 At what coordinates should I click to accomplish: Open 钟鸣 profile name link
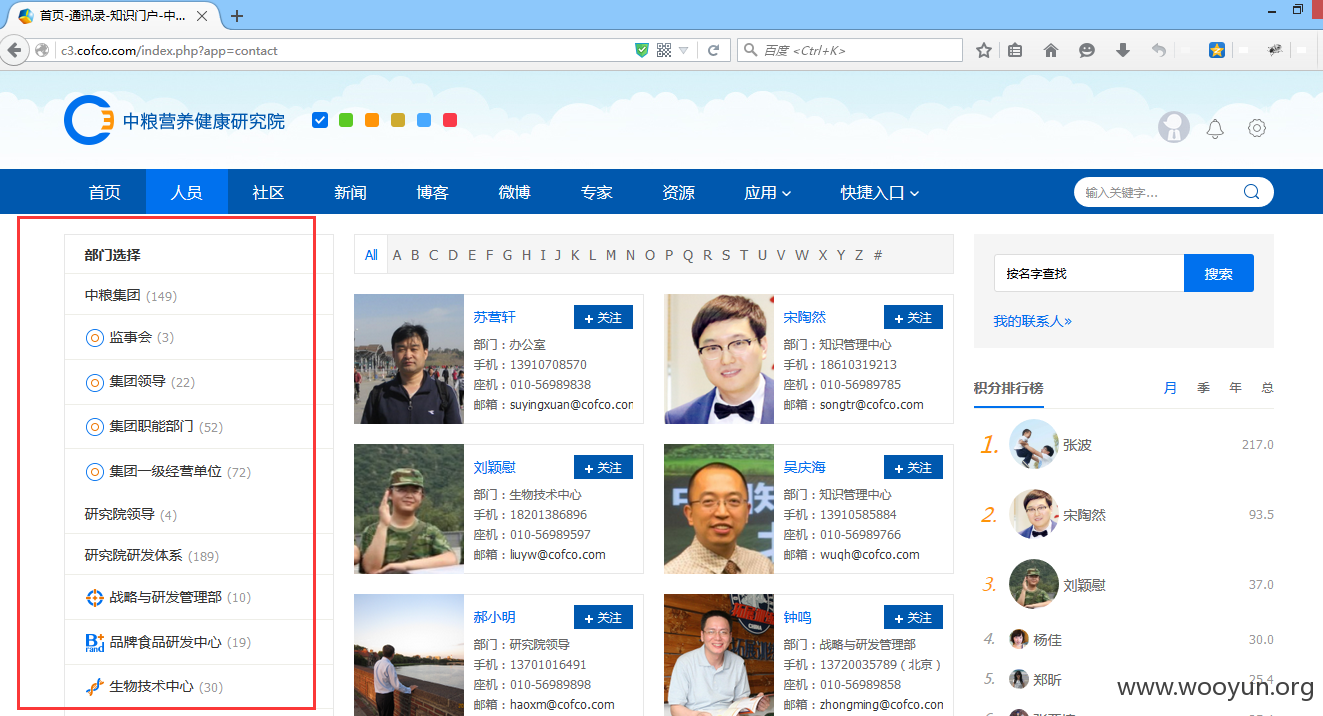pyautogui.click(x=797, y=617)
